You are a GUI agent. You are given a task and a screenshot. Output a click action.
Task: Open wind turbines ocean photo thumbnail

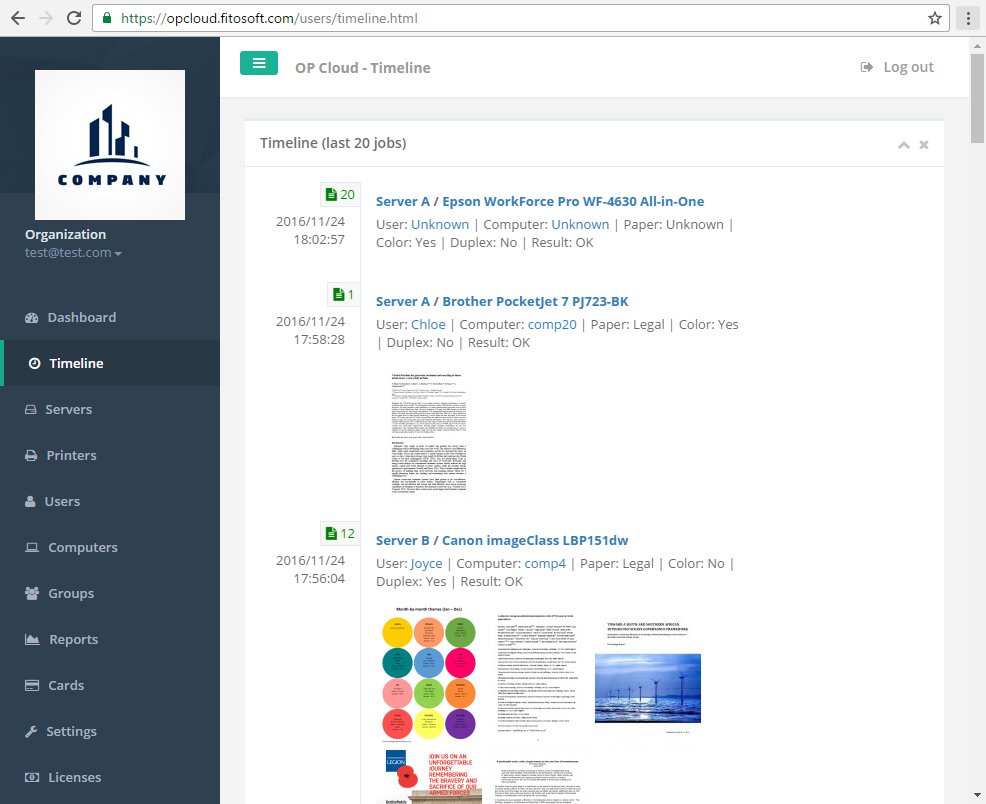pos(648,678)
